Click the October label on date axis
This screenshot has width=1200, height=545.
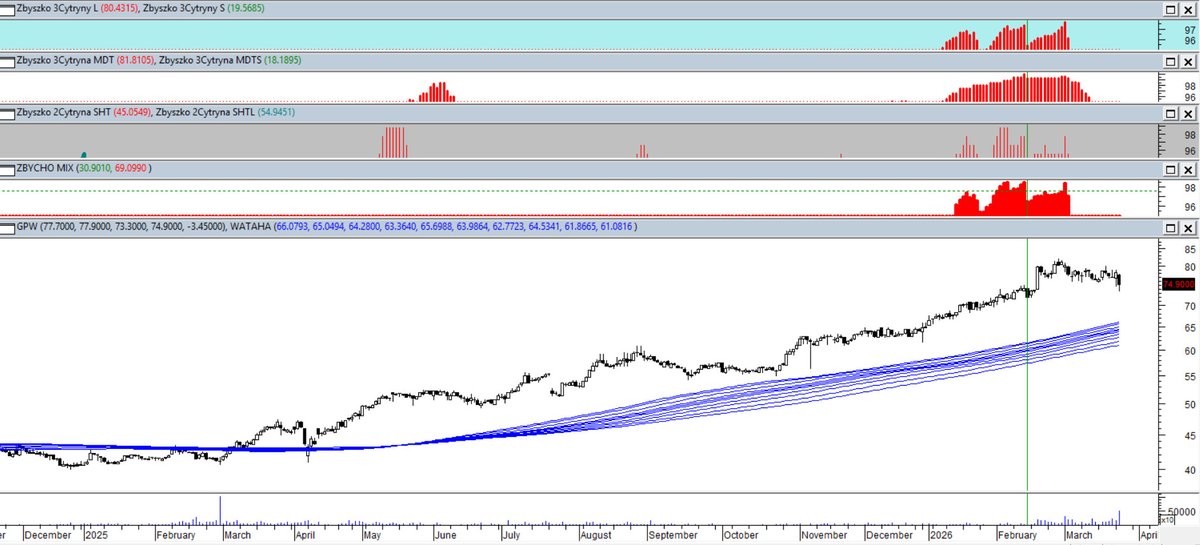click(x=741, y=536)
